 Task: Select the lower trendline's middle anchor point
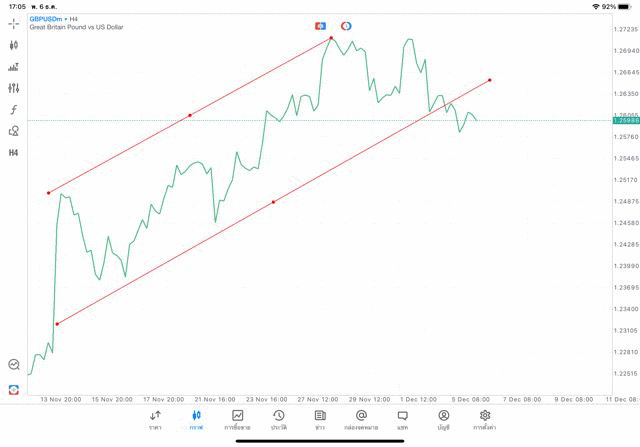click(273, 202)
